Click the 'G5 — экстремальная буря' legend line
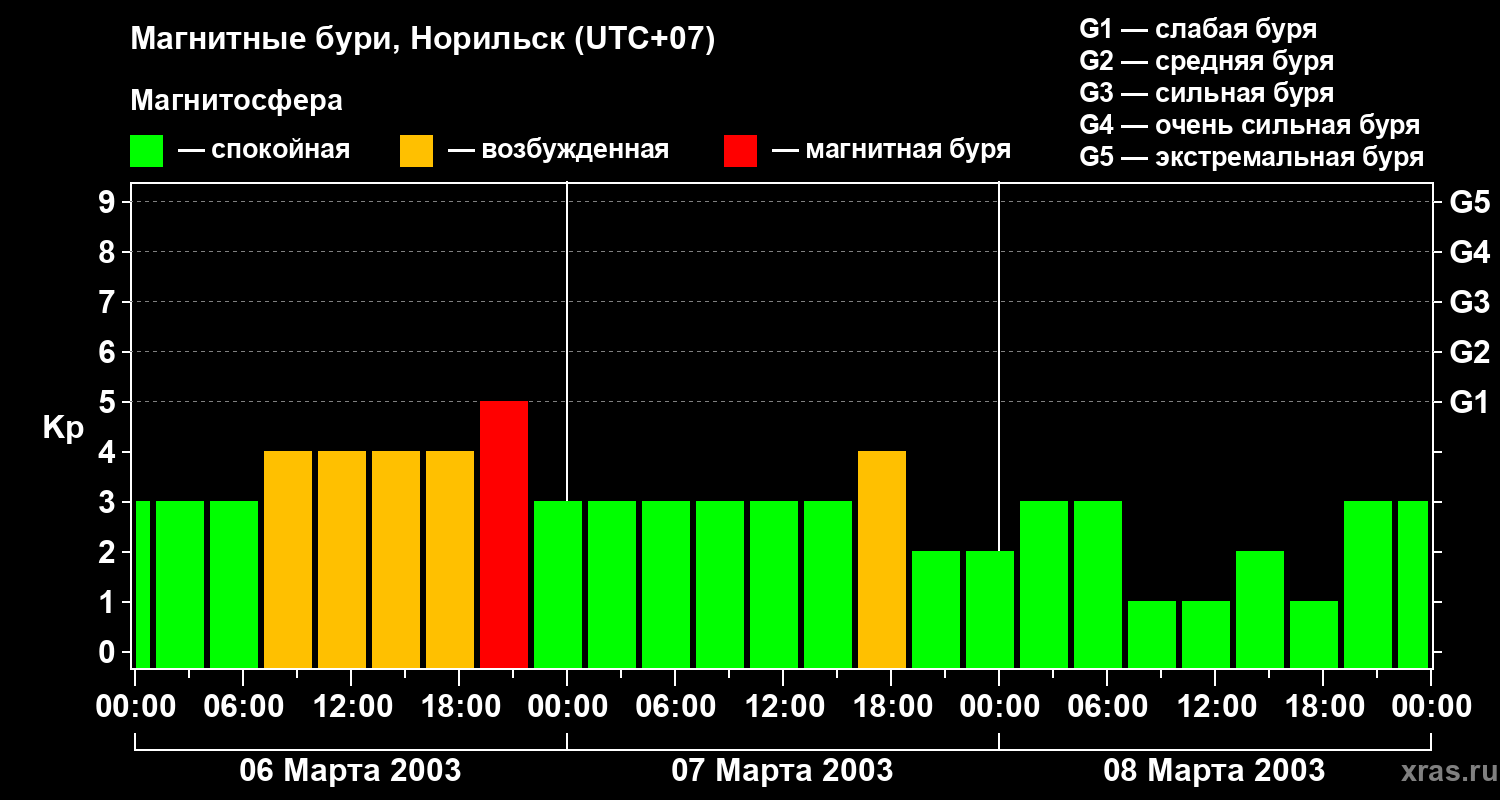This screenshot has height=800, width=1500. [1251, 157]
